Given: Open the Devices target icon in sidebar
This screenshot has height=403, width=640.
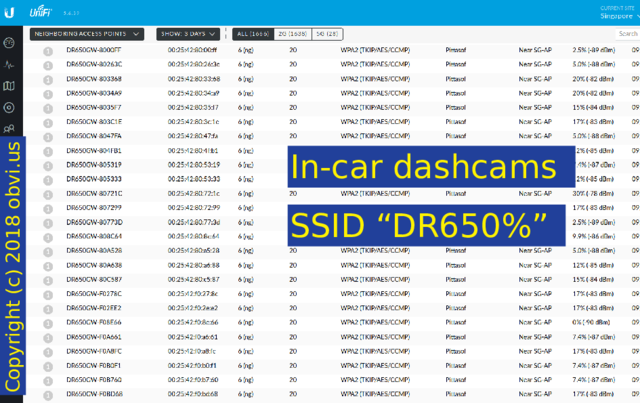Looking at the screenshot, I should click(9, 107).
